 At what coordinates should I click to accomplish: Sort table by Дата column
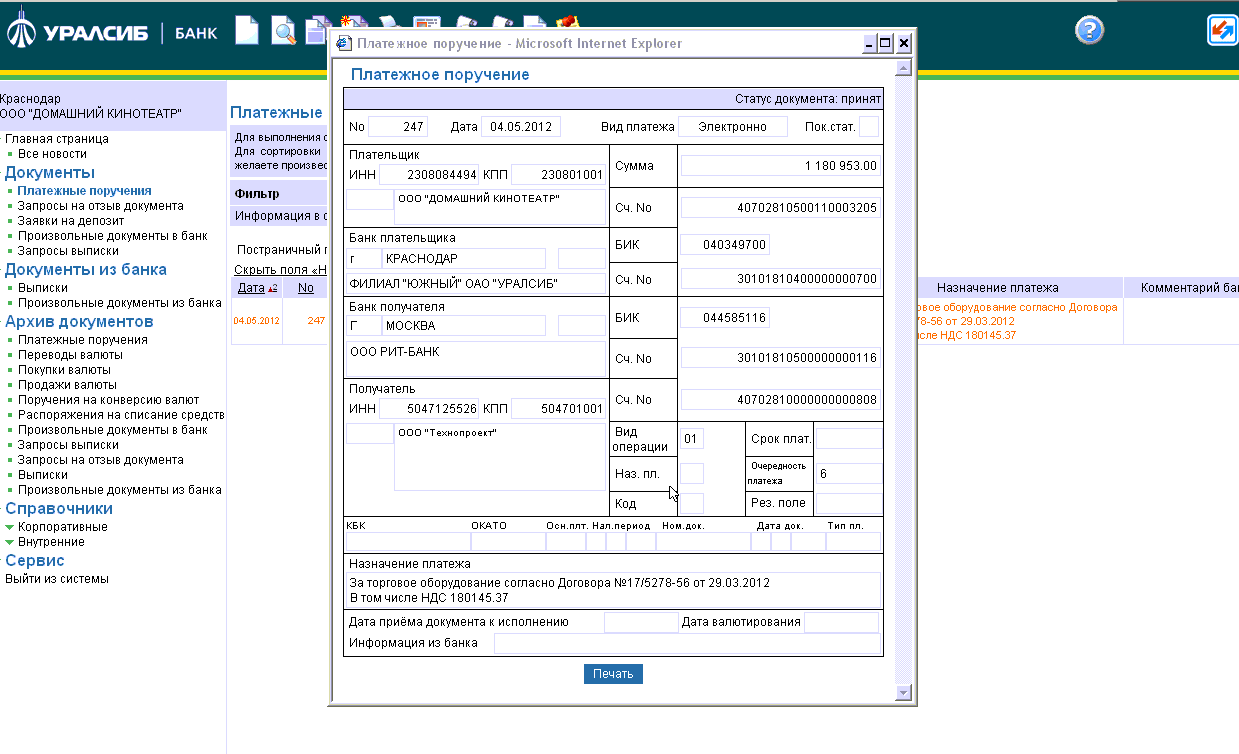pos(251,288)
